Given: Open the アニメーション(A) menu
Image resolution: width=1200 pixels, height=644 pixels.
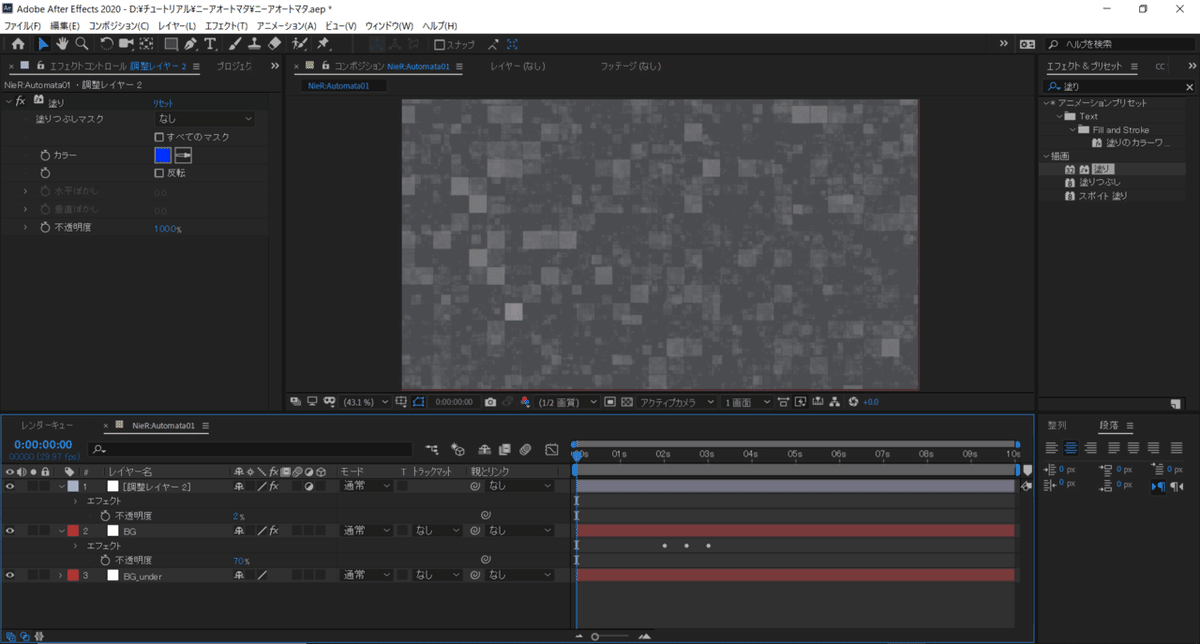Looking at the screenshot, I should click(x=286, y=25).
